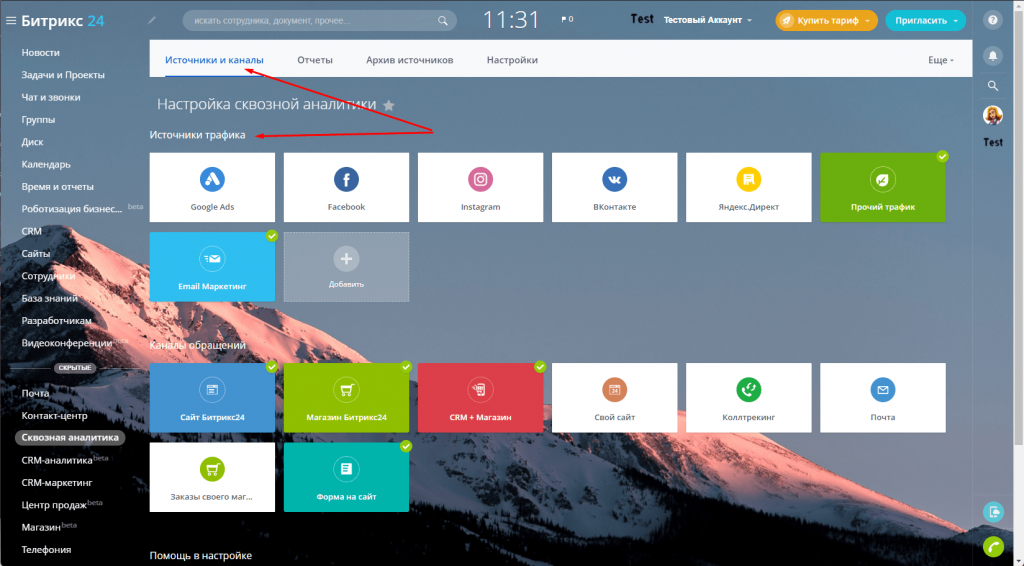Toggle the Email Маркетинг connected tile
1024x566 pixels.
click(x=212, y=265)
